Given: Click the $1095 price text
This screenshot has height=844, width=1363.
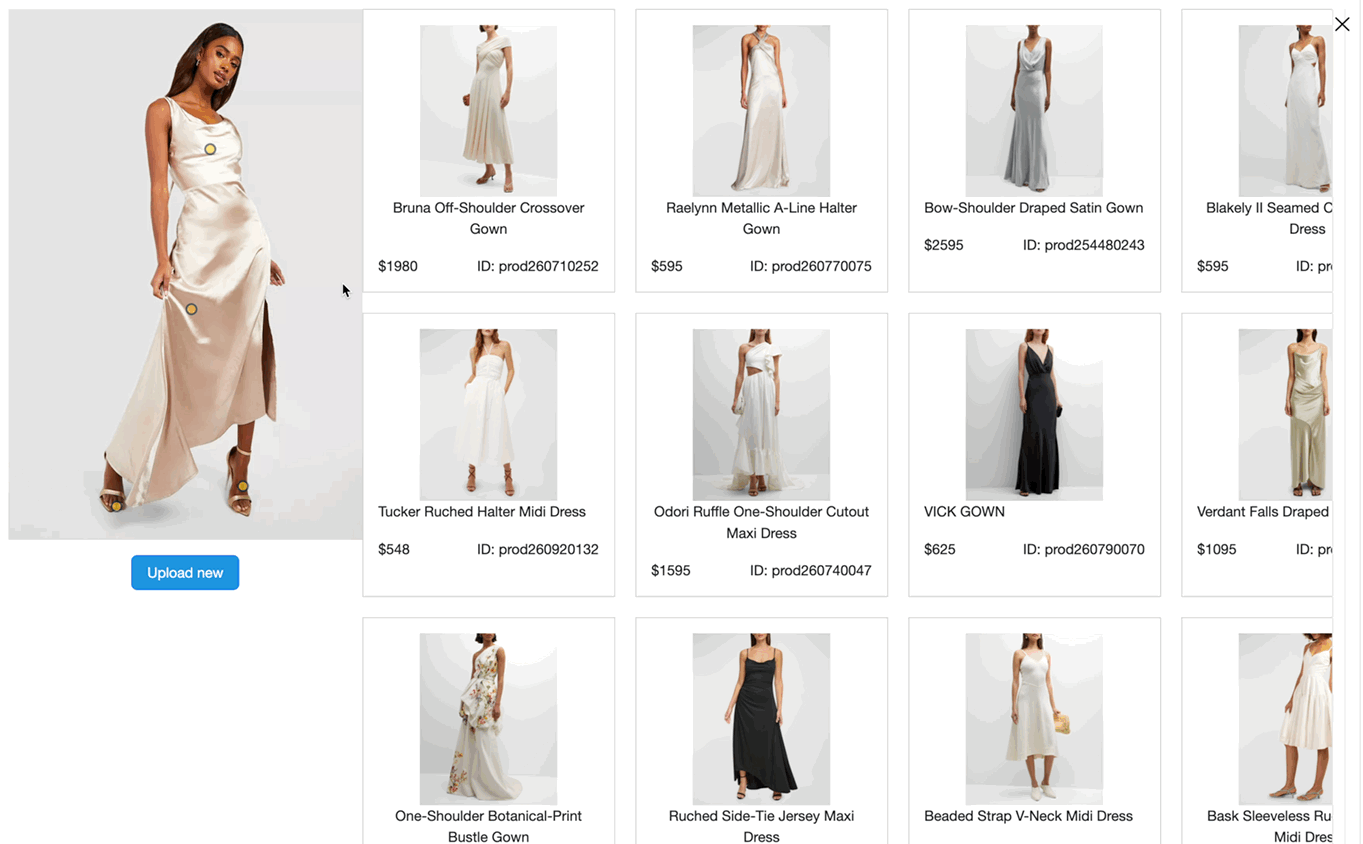Looking at the screenshot, I should click(1217, 549).
